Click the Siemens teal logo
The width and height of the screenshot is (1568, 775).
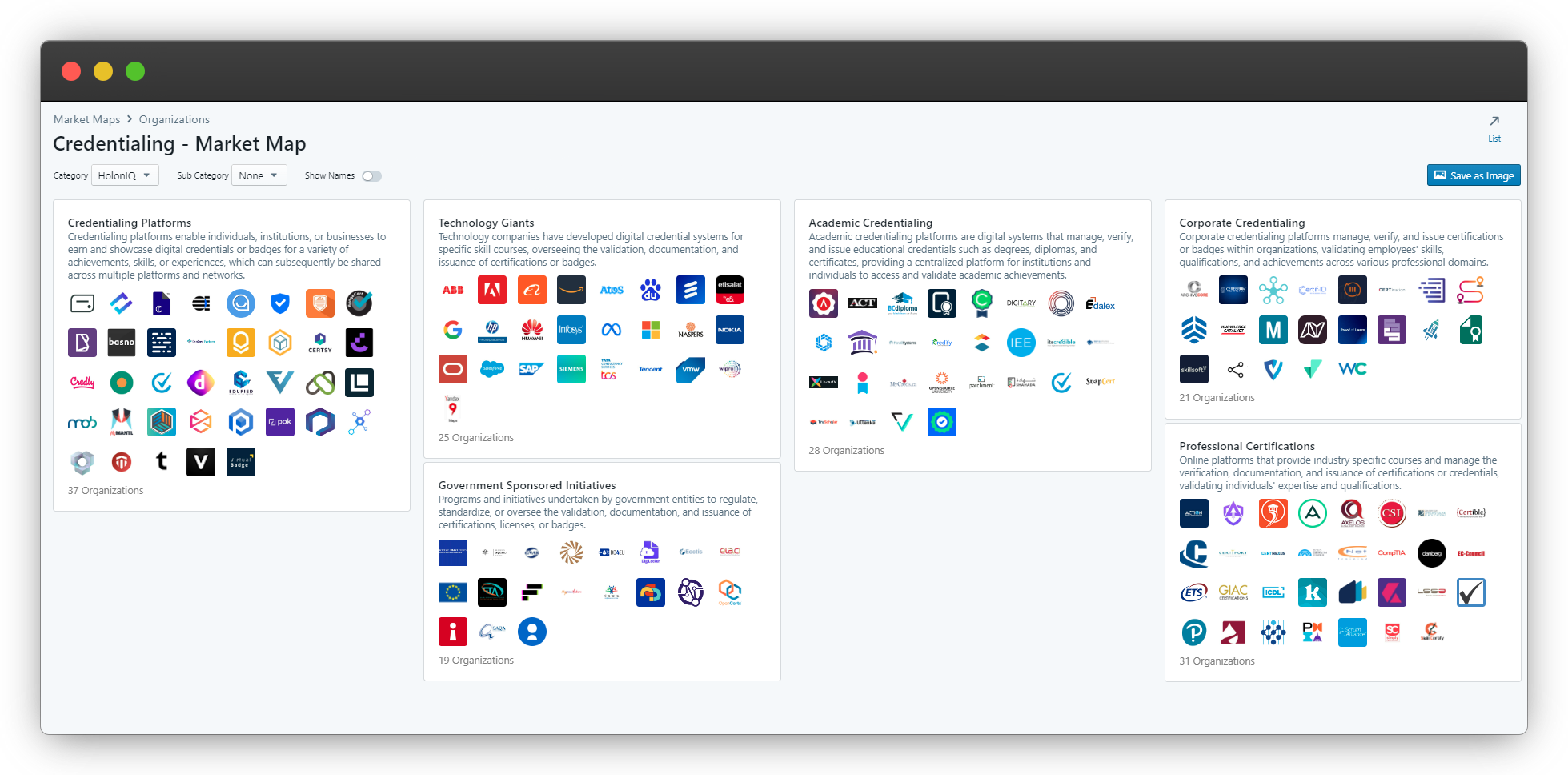571,369
